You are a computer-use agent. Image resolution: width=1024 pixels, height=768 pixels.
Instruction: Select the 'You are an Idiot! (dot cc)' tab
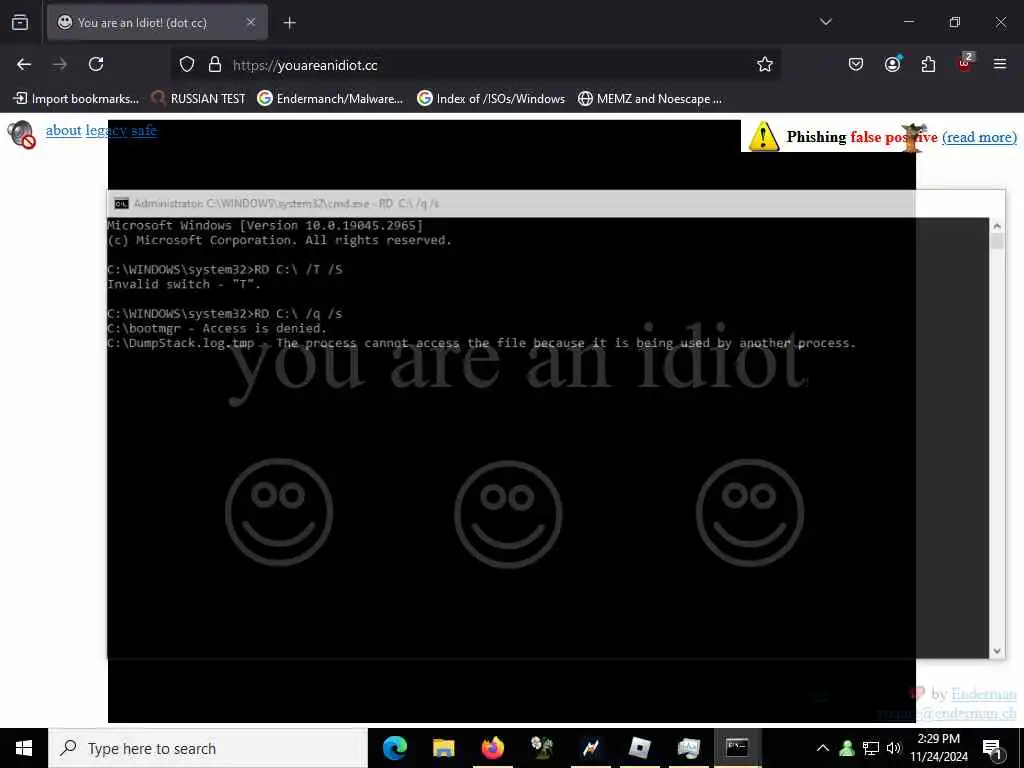[157, 22]
